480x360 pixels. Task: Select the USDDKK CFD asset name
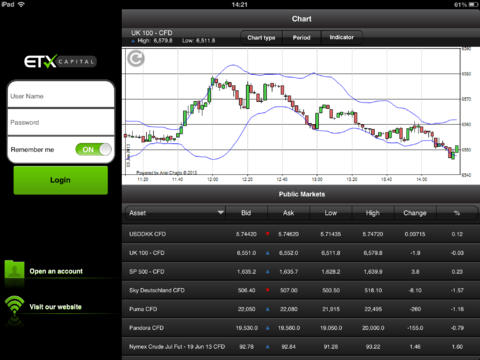148,234
